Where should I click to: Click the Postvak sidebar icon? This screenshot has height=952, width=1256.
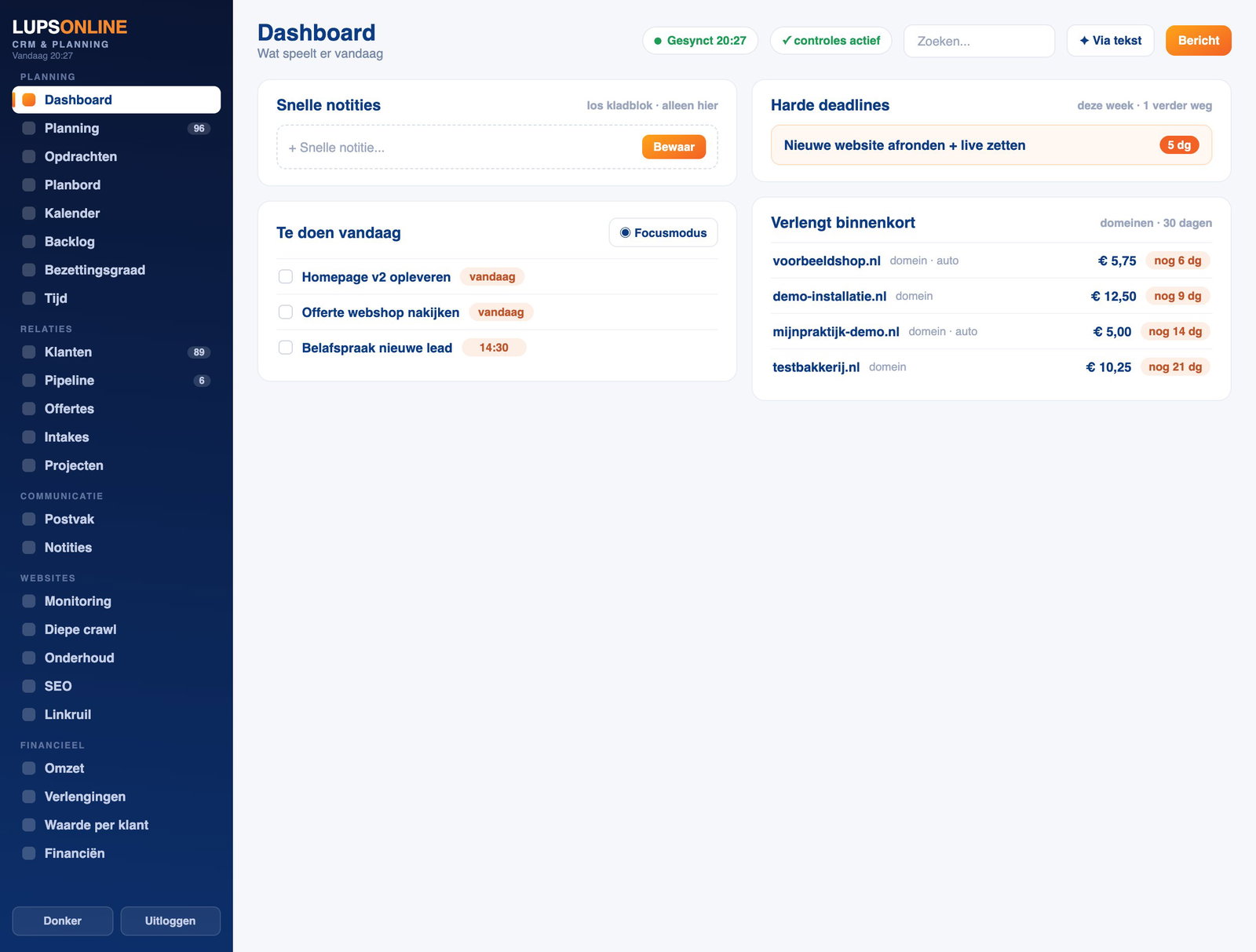29,520
